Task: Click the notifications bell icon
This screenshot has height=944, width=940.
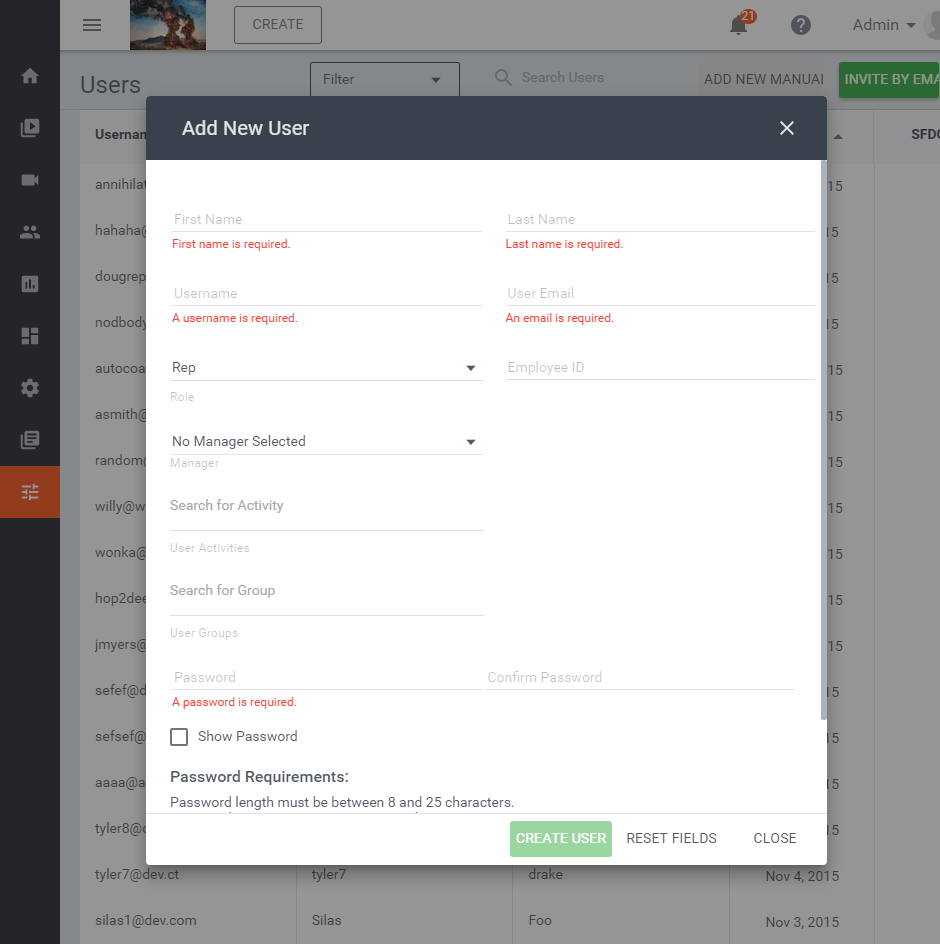Action: tap(739, 25)
